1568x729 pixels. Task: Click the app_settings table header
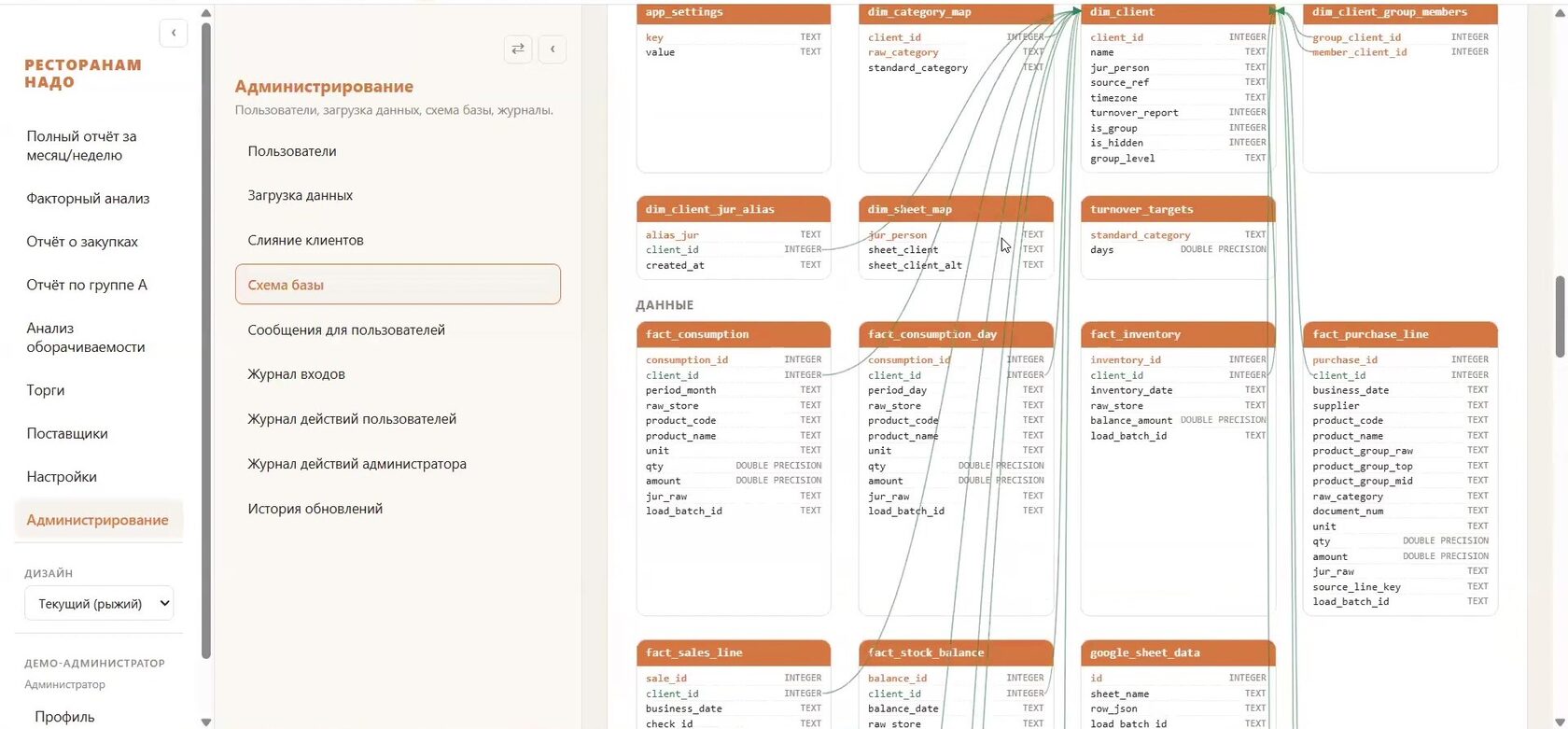[734, 13]
